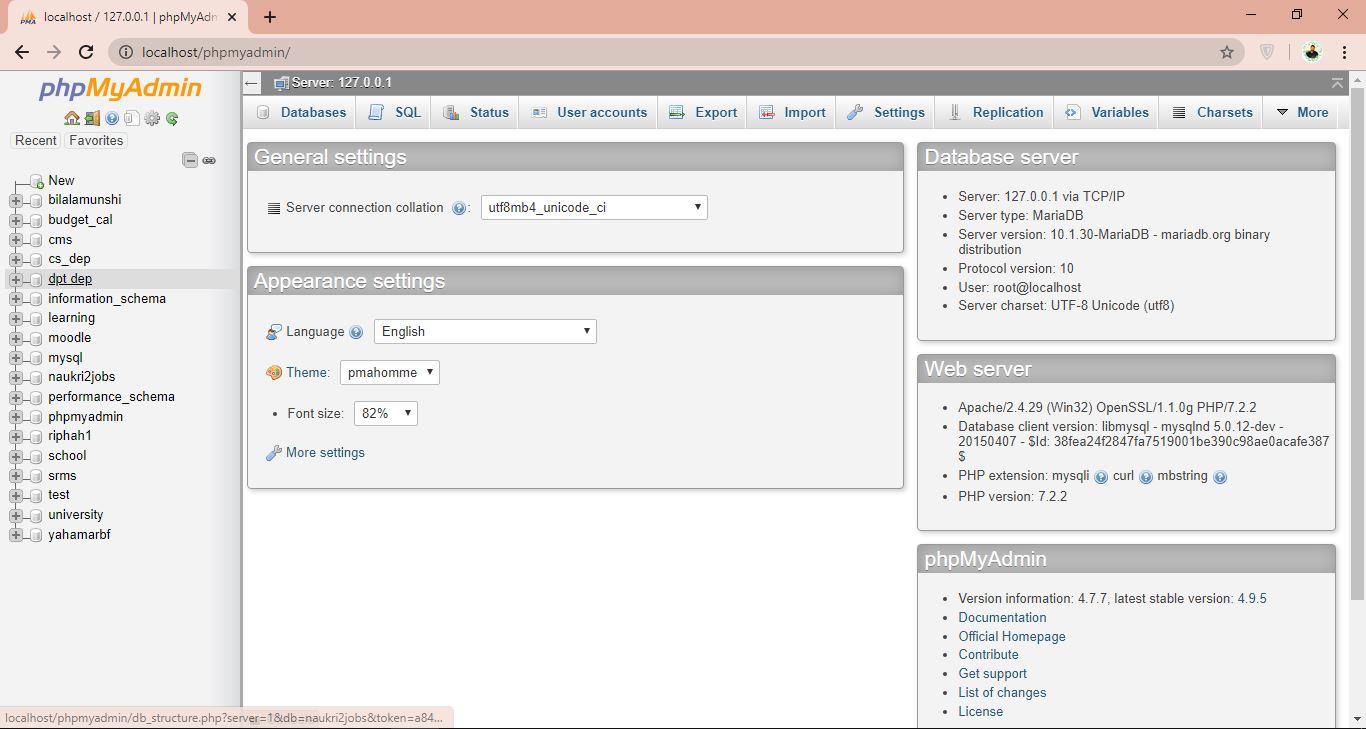The image size is (1366, 729).
Task: Open new browser tab with plus
Action: point(270,17)
